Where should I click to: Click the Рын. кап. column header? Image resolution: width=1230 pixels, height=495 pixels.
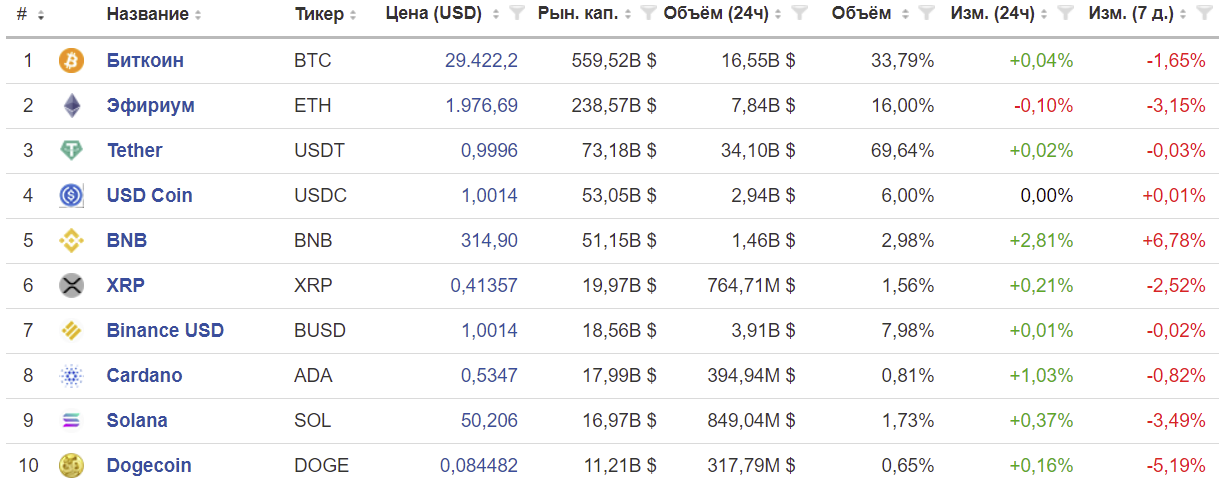(x=577, y=15)
